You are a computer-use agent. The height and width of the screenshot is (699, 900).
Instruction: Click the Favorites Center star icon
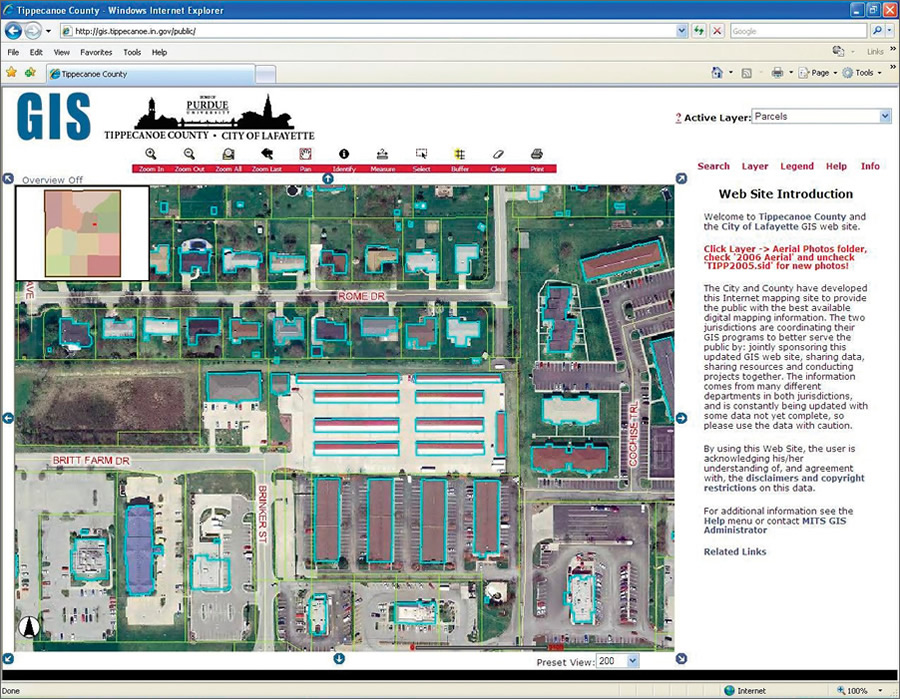(11, 73)
